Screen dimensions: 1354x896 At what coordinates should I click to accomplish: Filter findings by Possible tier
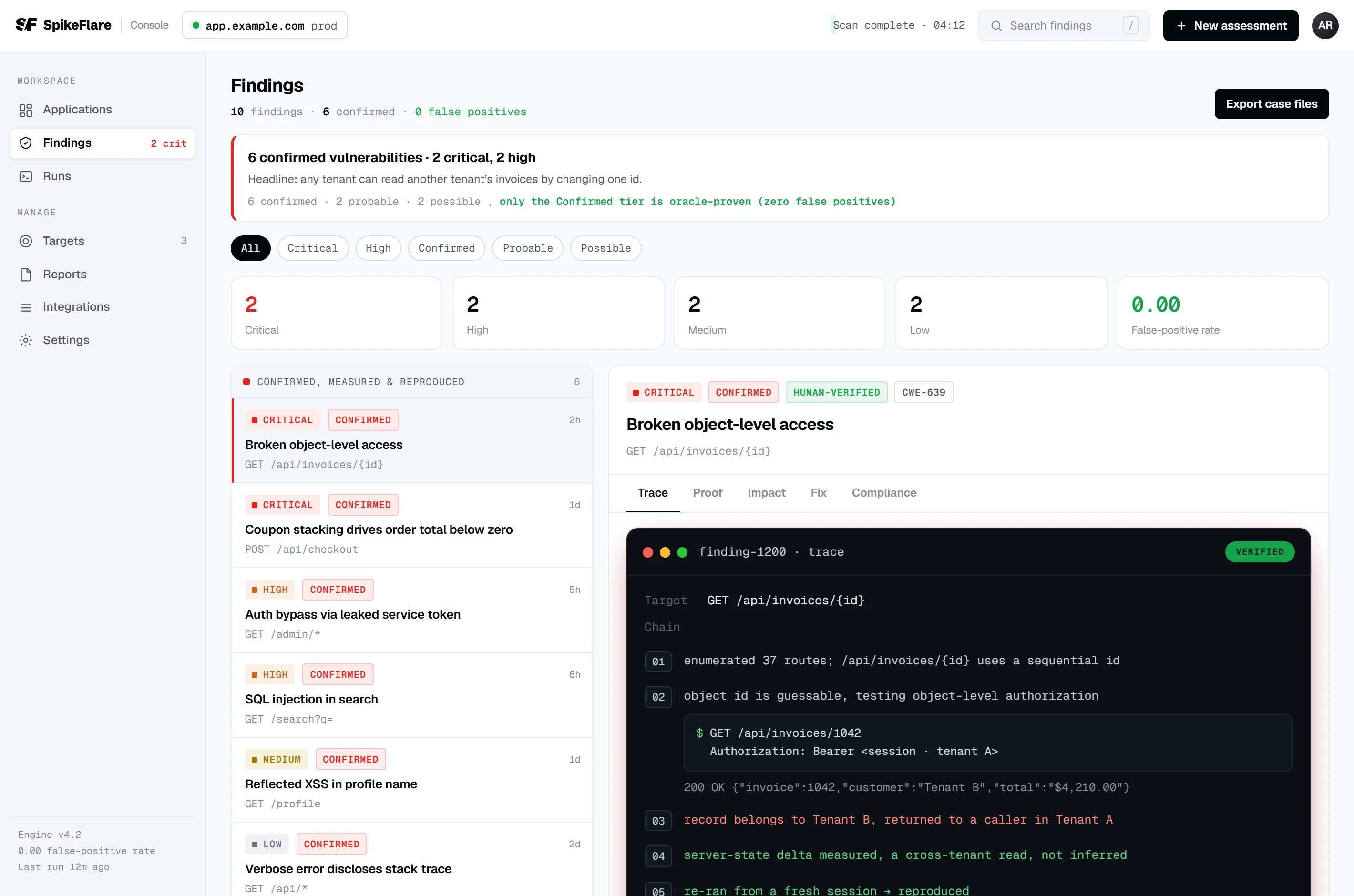[x=605, y=248]
